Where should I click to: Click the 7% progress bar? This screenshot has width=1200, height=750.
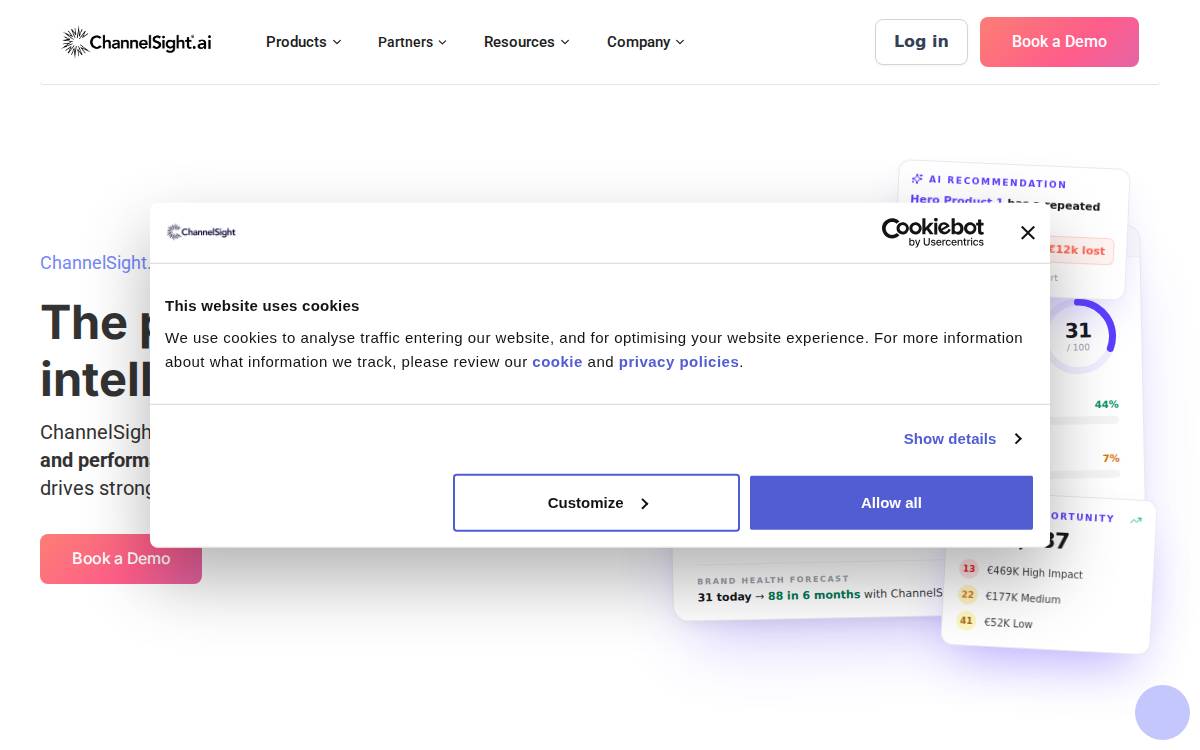pyautogui.click(x=1085, y=473)
